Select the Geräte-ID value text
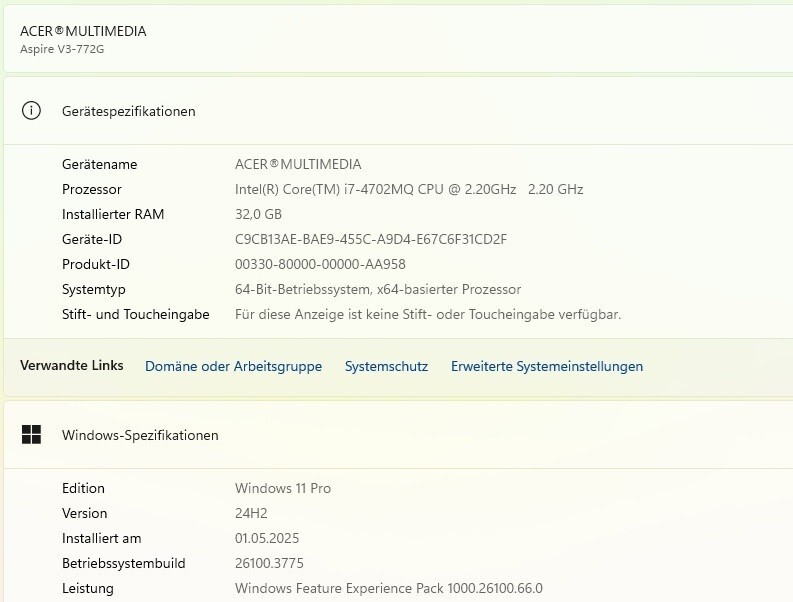Viewport: 793px width, 602px height. [x=371, y=239]
